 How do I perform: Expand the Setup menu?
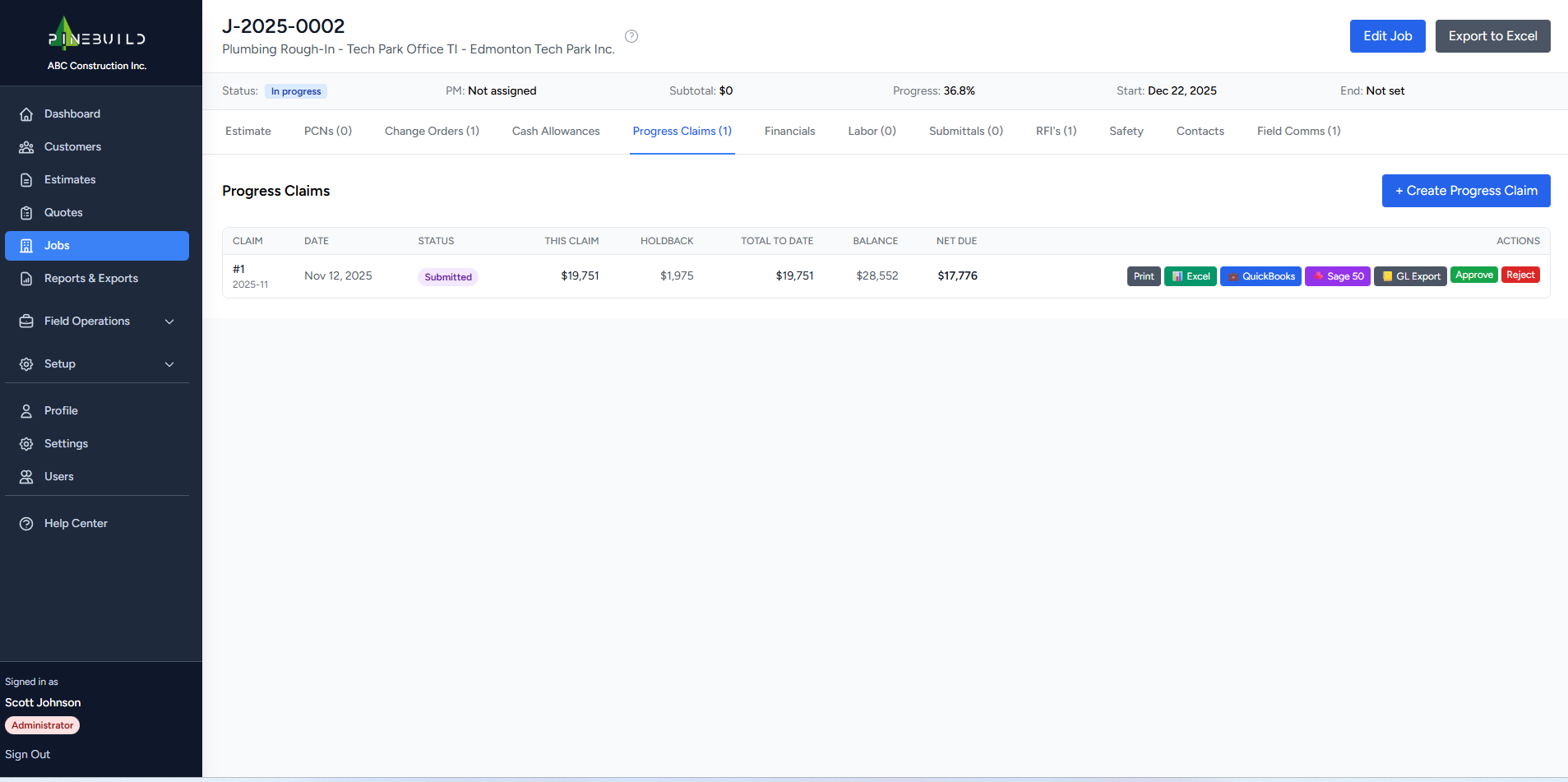60,363
